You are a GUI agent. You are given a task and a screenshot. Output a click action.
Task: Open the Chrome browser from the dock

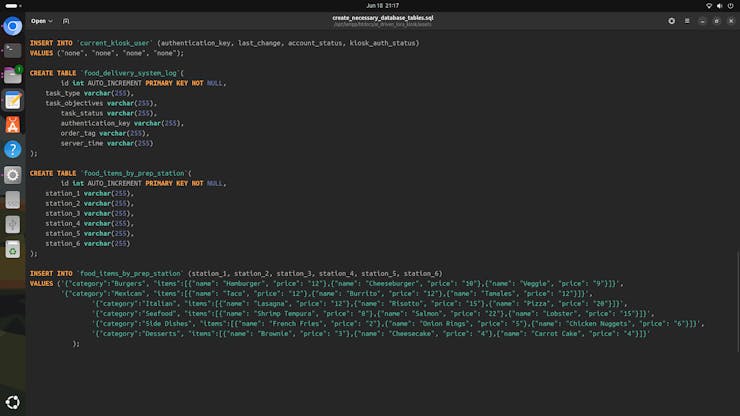tap(12, 26)
